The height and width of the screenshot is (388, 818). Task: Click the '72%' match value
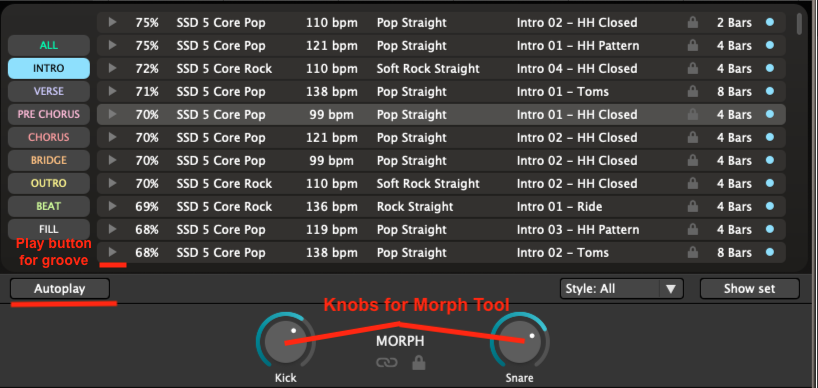tap(147, 69)
